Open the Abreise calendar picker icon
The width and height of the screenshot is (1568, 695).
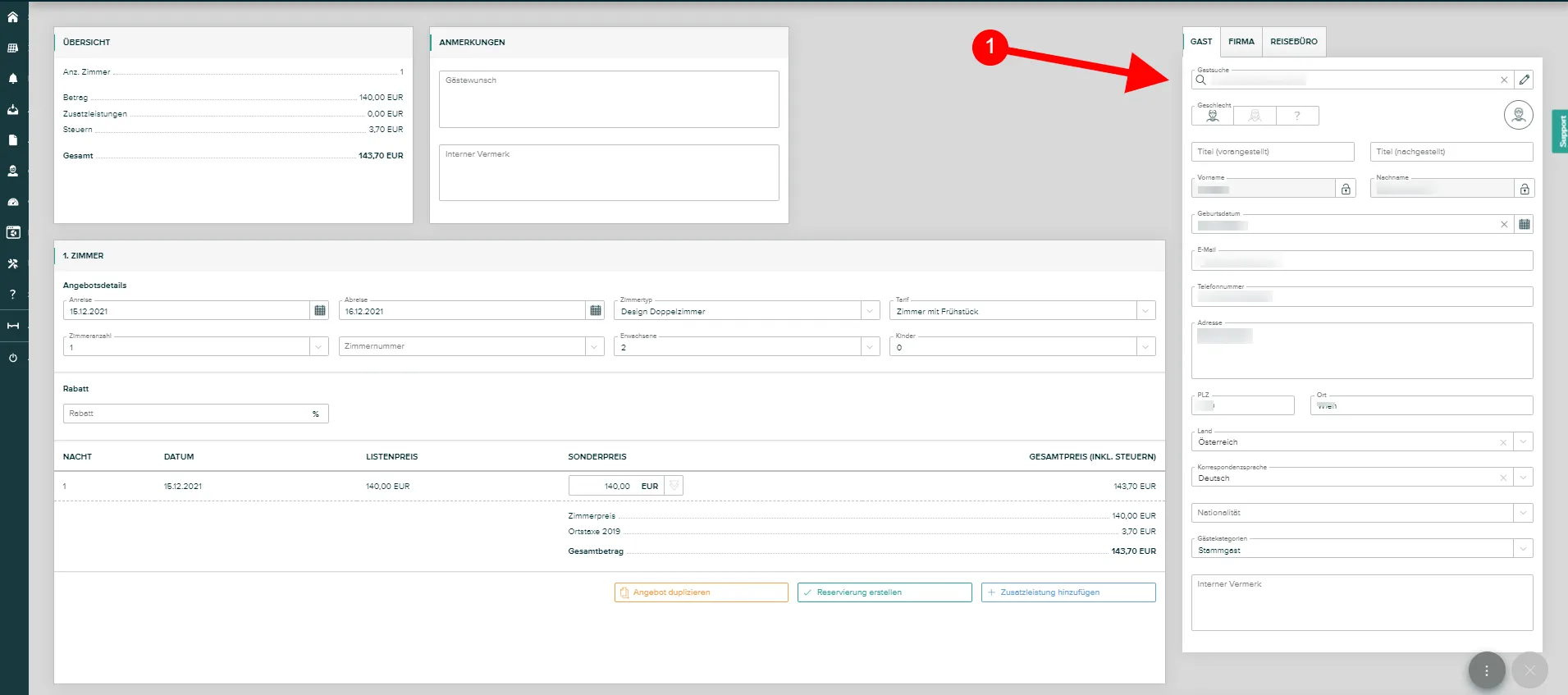point(596,310)
